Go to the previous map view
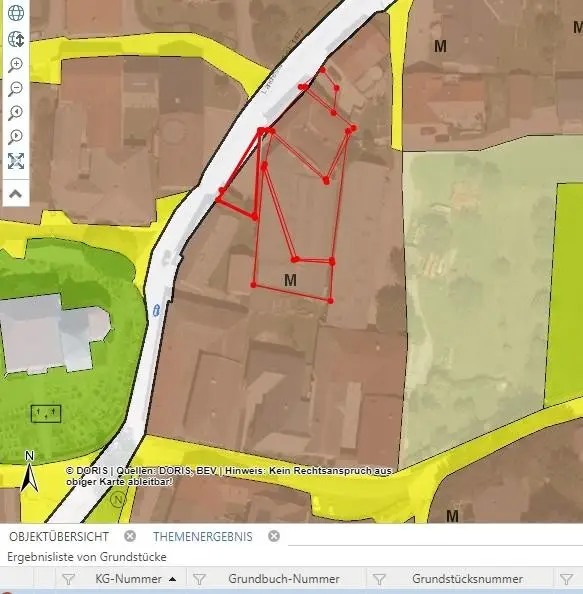583x594 pixels. pos(16,113)
